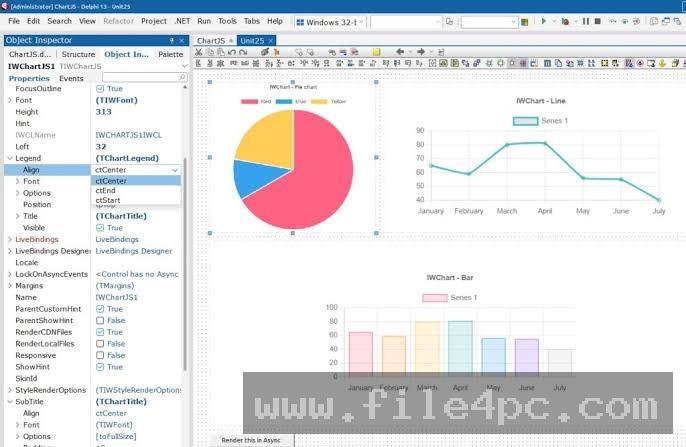Collapse the Legend property group
This screenshot has width=686, height=447.
click(x=10, y=158)
